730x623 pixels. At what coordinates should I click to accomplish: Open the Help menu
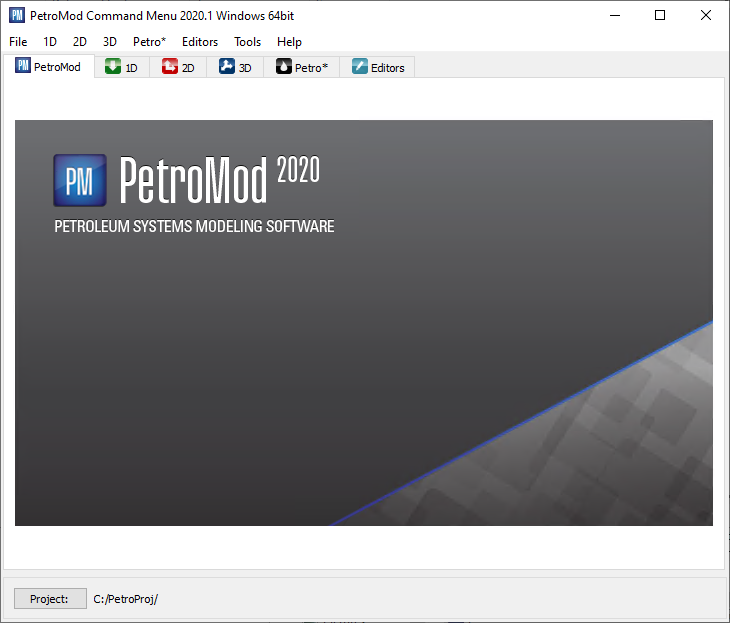pos(289,42)
